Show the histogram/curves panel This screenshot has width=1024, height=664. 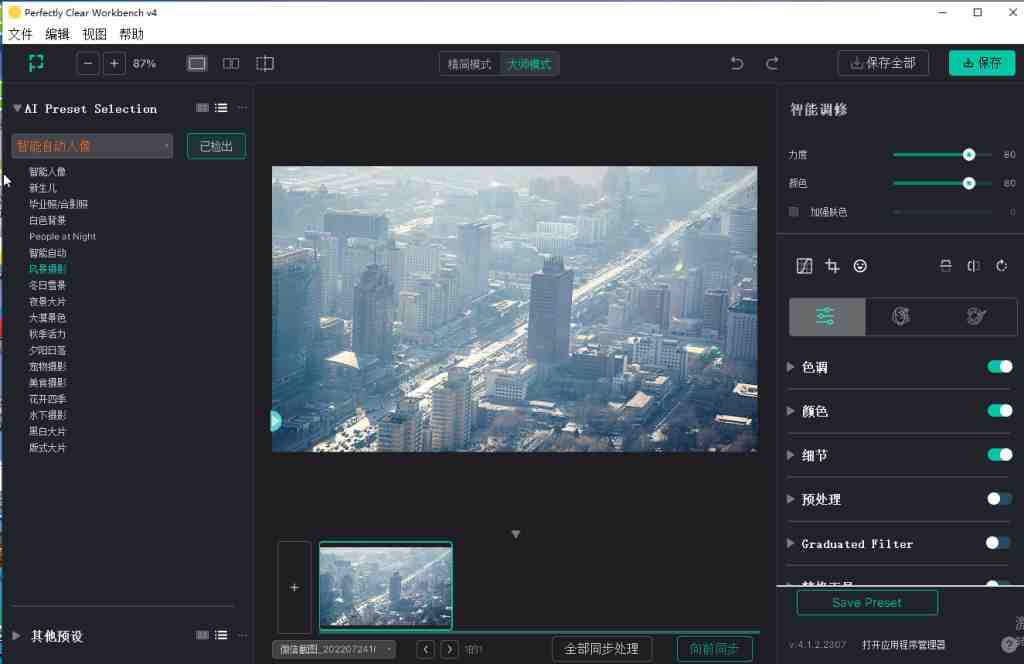805,266
